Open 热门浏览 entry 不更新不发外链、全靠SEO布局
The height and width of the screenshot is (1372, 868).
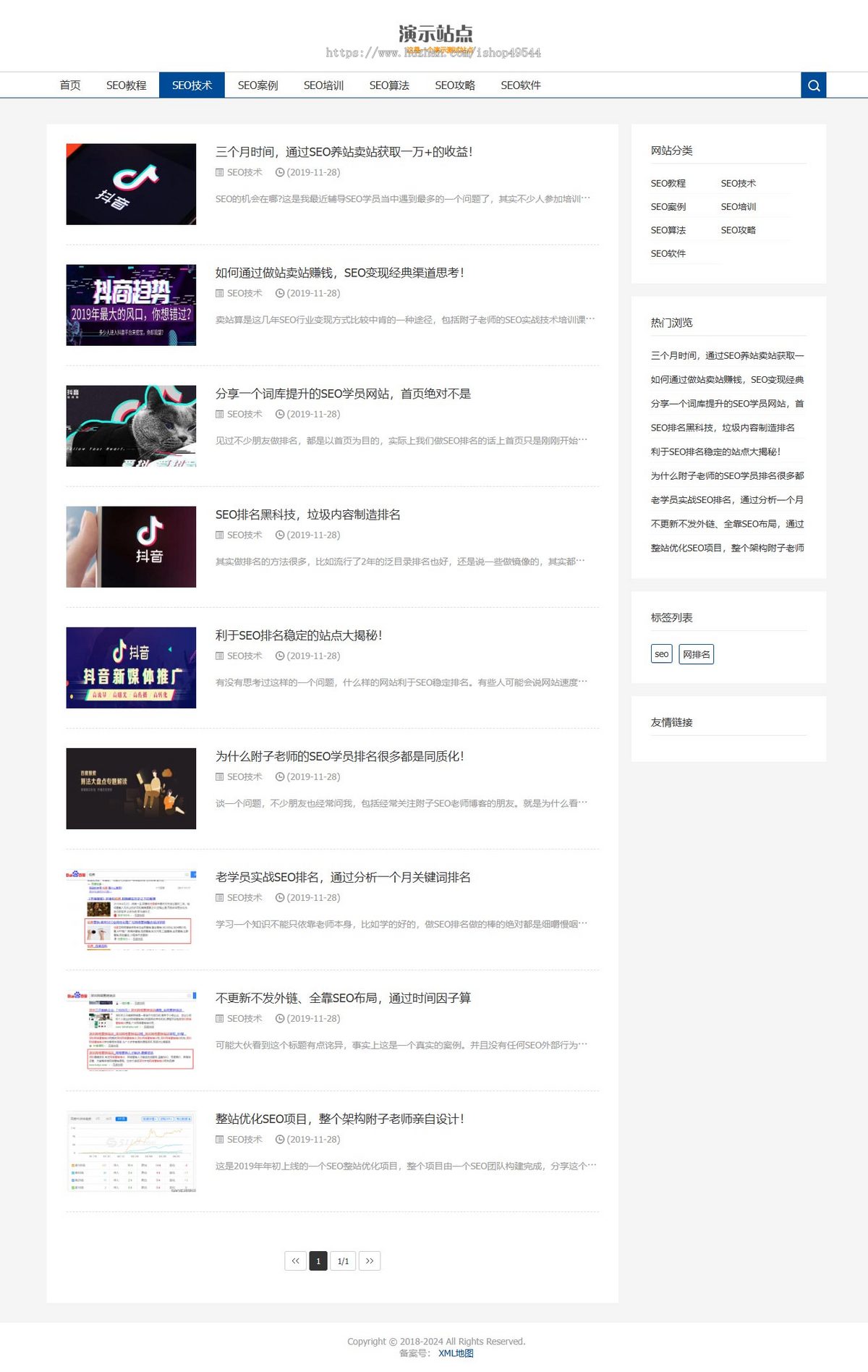tap(728, 524)
